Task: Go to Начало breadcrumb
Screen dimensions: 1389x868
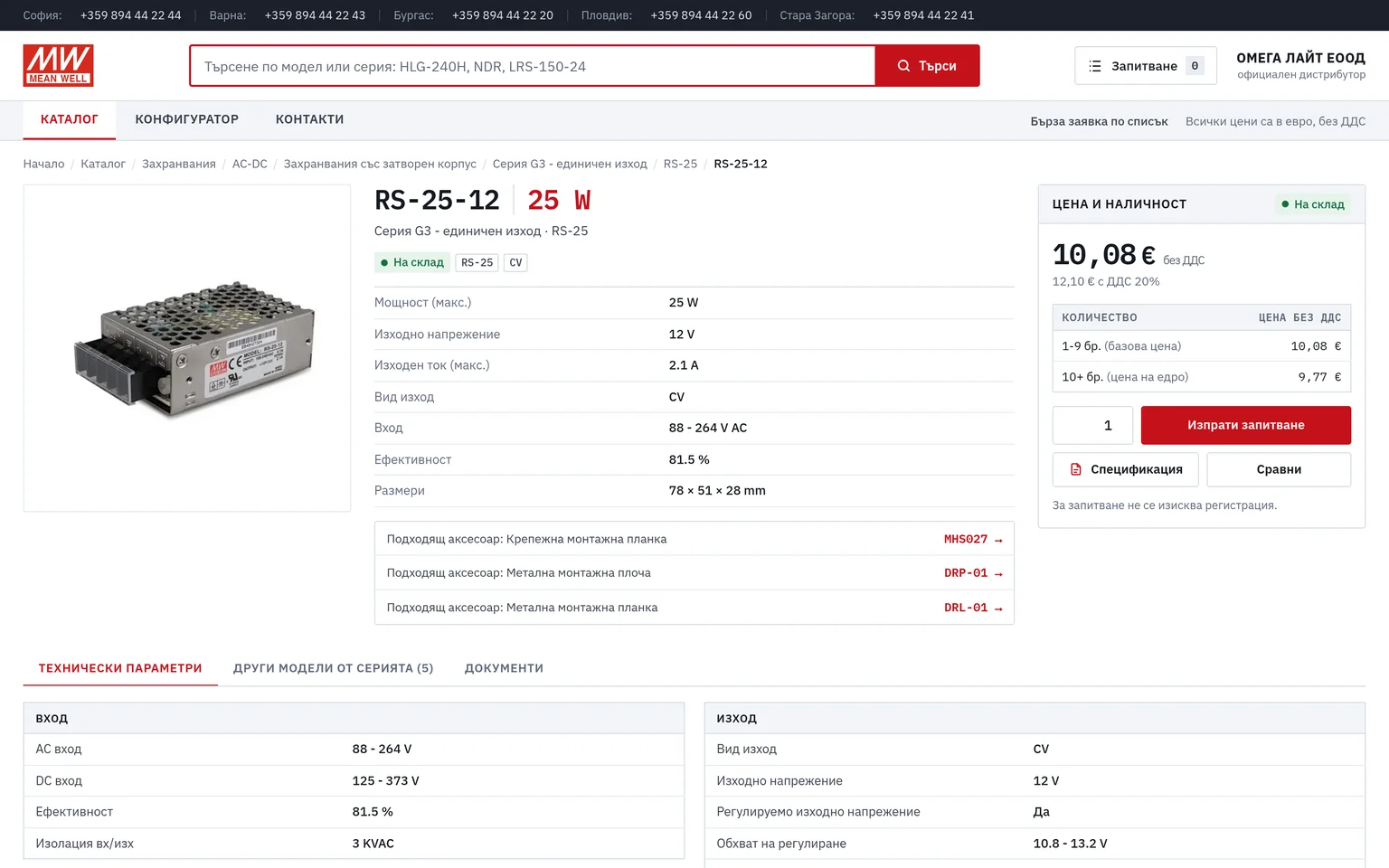Action: 43,164
